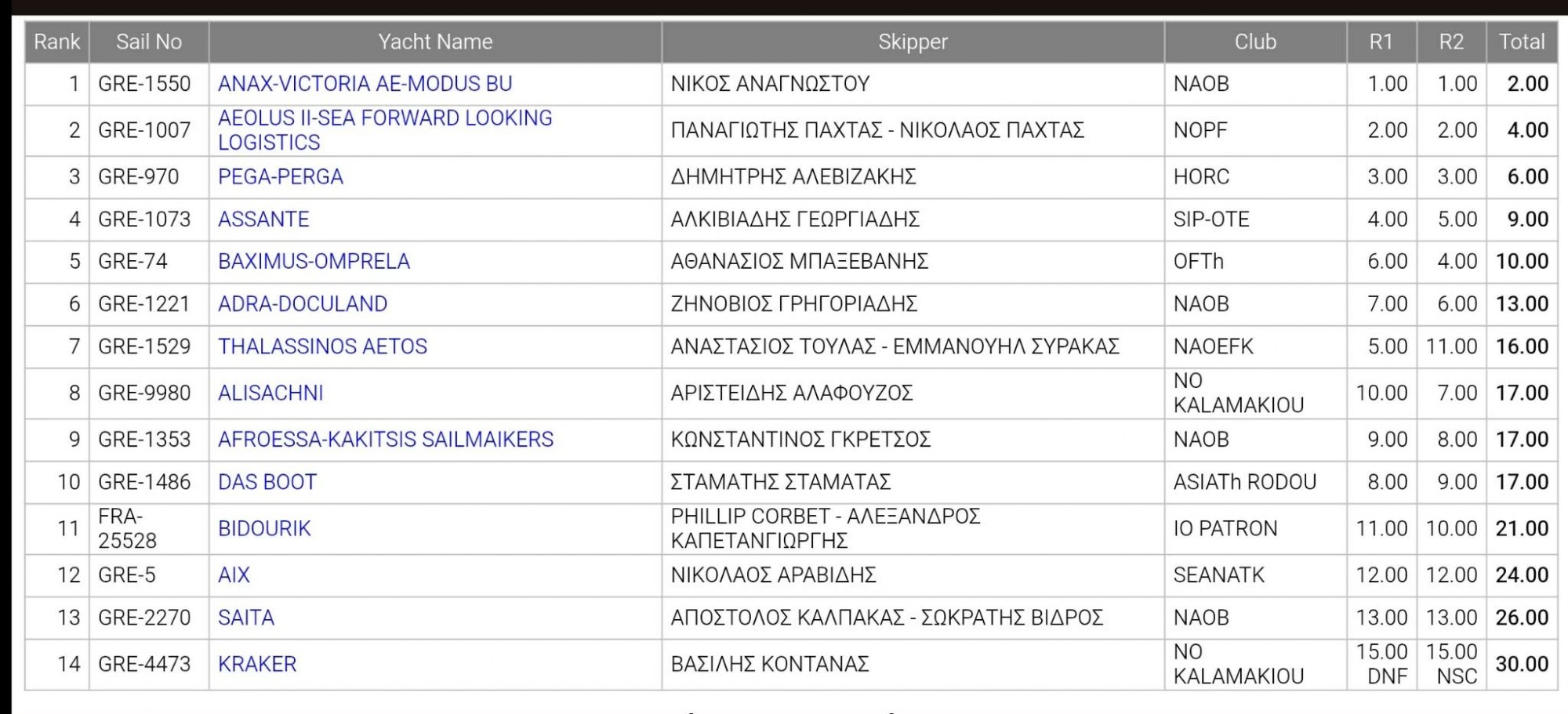
Task: Click the Yacht Name column header
Action: tap(435, 42)
